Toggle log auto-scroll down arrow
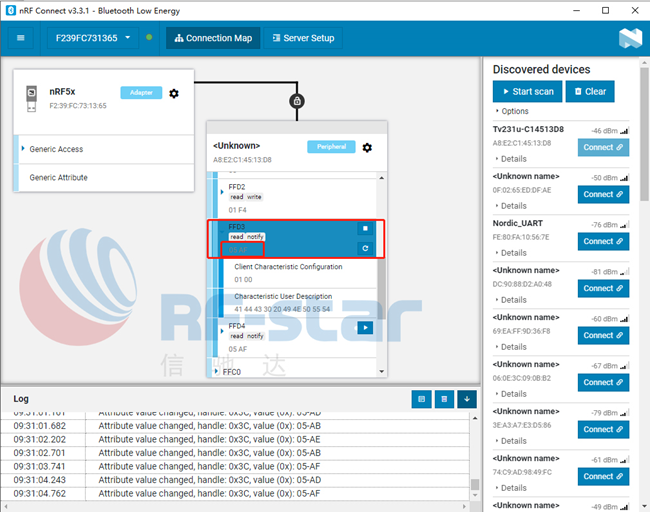 467,399
